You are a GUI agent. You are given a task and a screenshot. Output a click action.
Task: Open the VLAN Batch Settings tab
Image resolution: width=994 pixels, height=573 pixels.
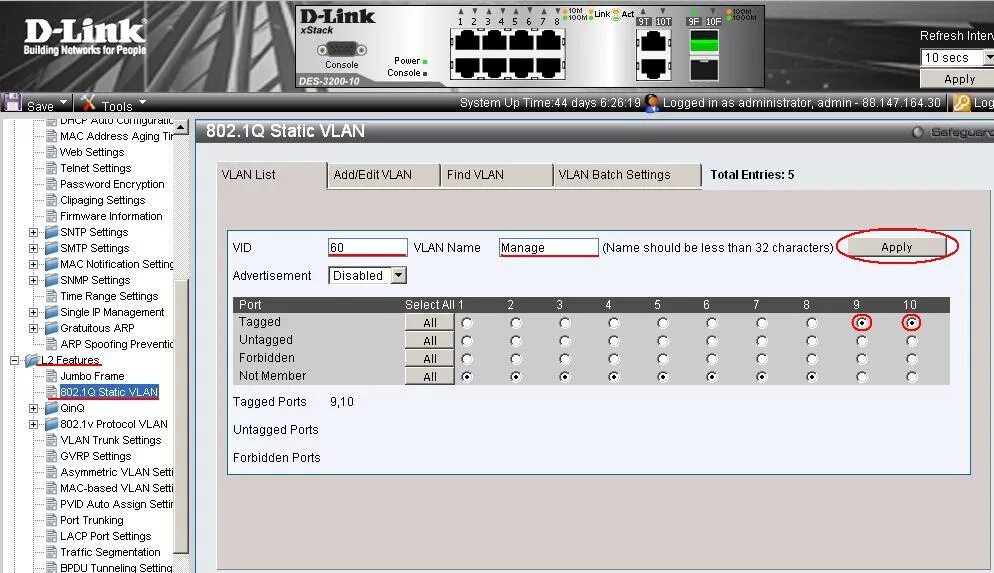tap(628, 175)
